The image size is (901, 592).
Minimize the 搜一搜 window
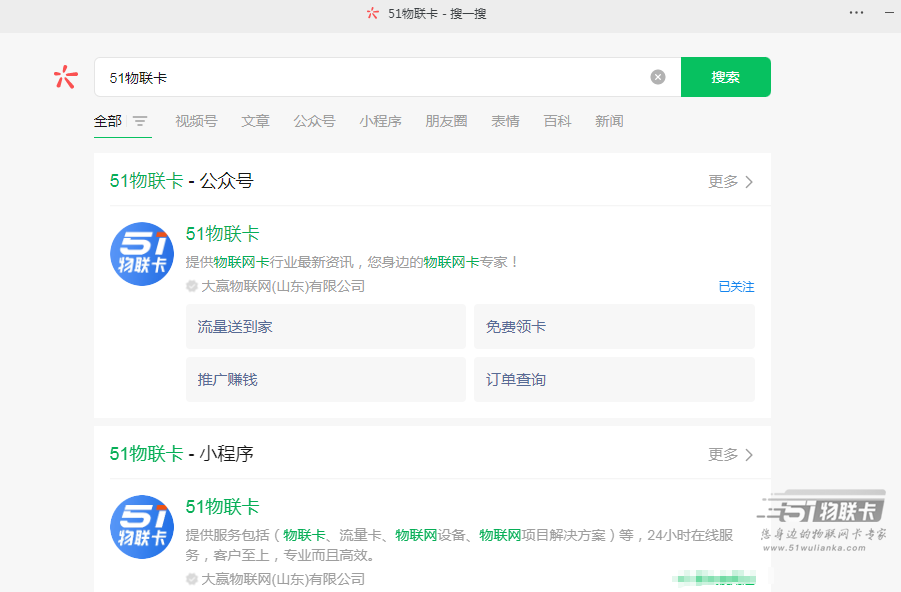point(890,13)
